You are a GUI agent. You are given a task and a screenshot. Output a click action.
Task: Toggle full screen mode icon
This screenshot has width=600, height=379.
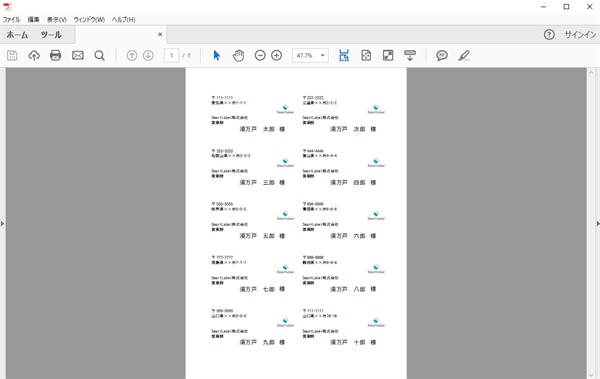[388, 56]
